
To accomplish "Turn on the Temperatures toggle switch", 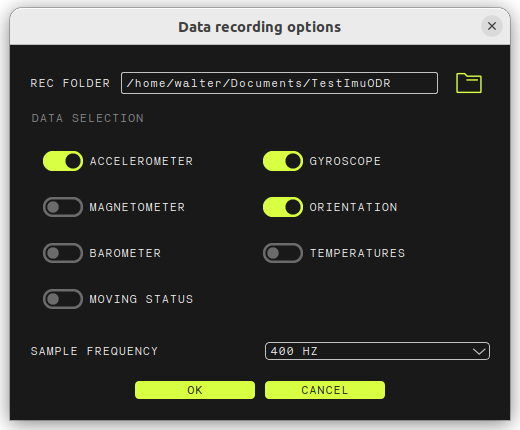I will point(283,253).
